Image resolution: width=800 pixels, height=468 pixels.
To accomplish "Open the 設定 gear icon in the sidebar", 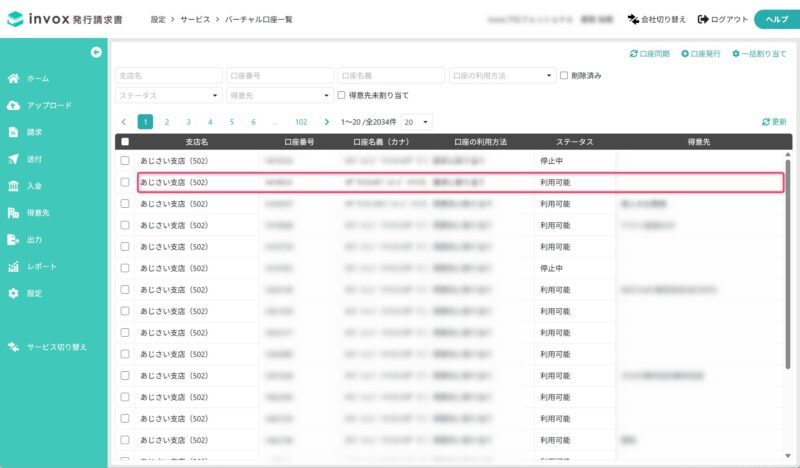I will [14, 293].
